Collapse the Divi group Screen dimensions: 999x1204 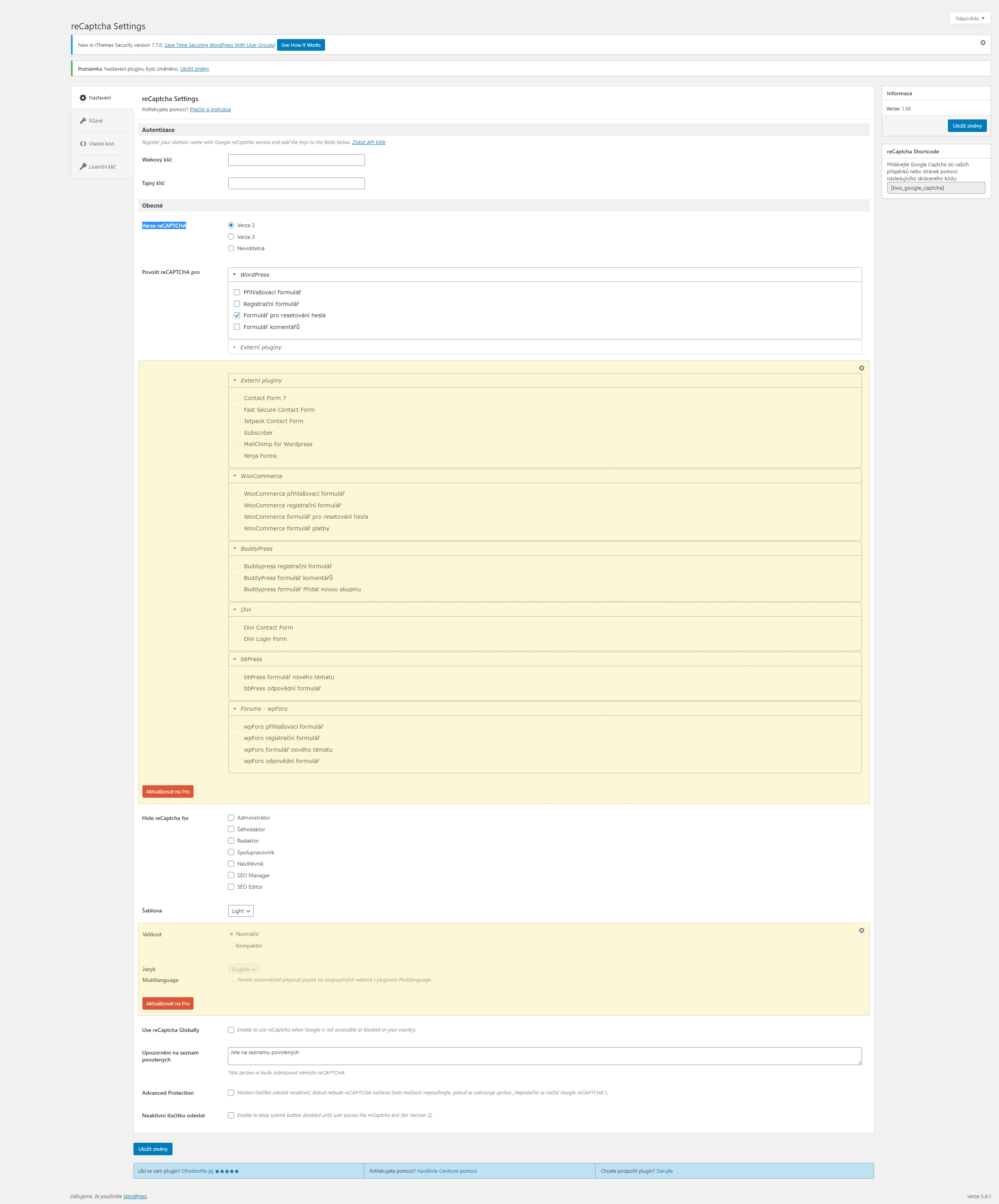(x=544, y=610)
